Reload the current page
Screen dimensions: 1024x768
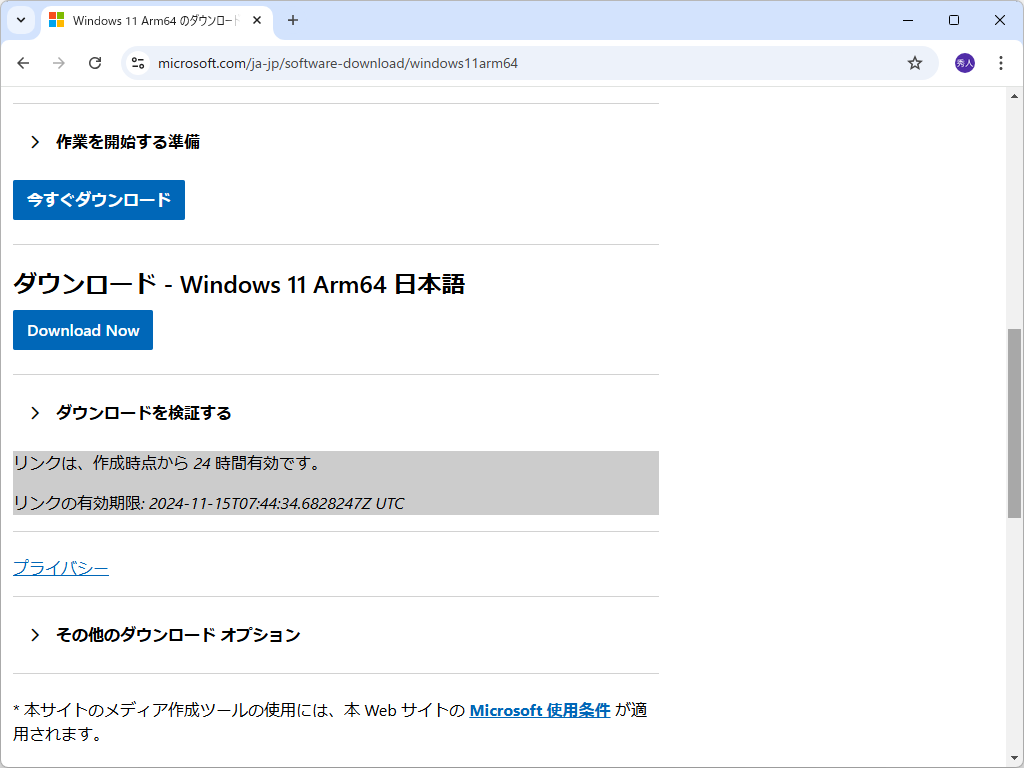95,62
